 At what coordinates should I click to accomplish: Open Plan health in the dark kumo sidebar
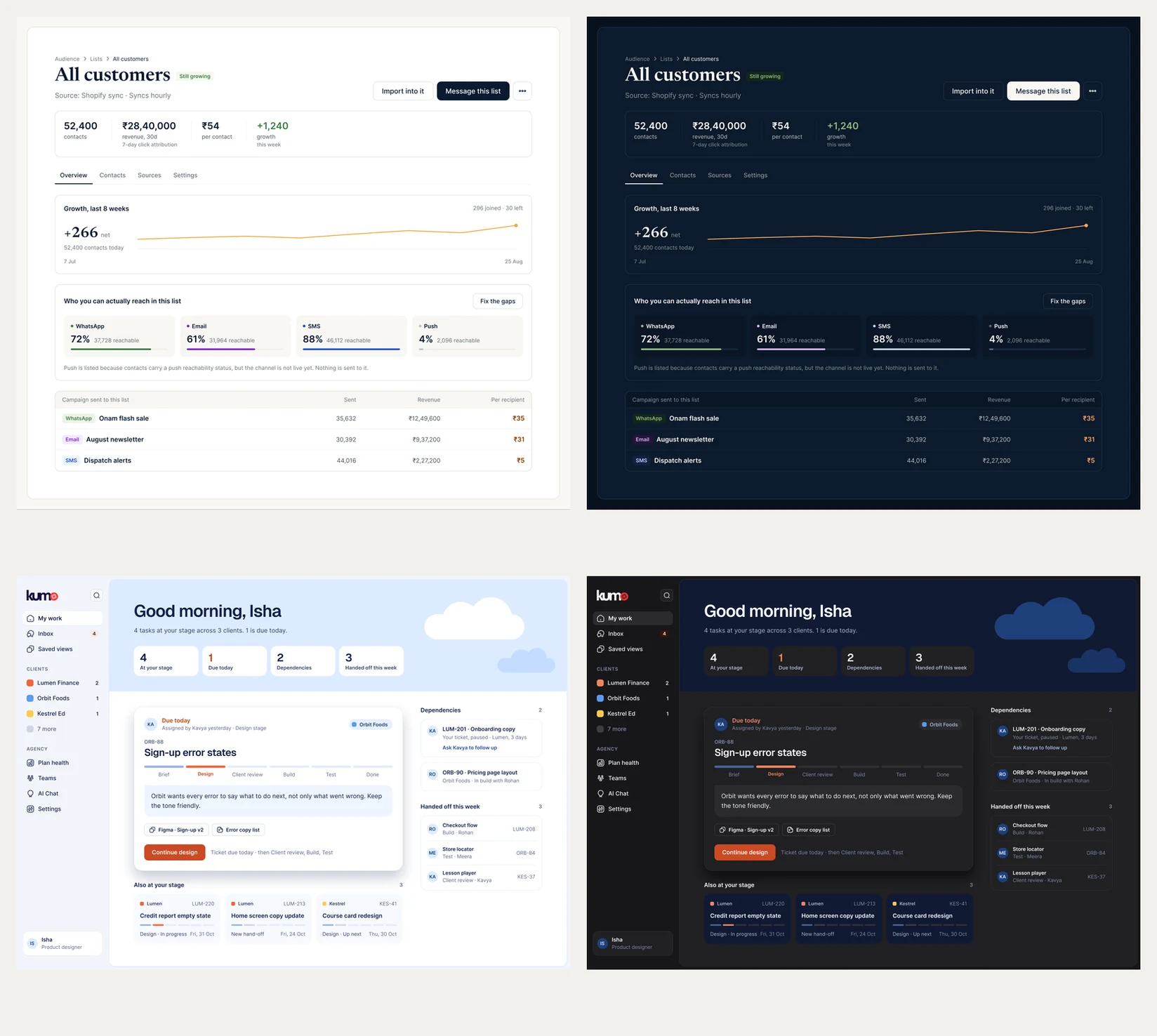(633, 763)
